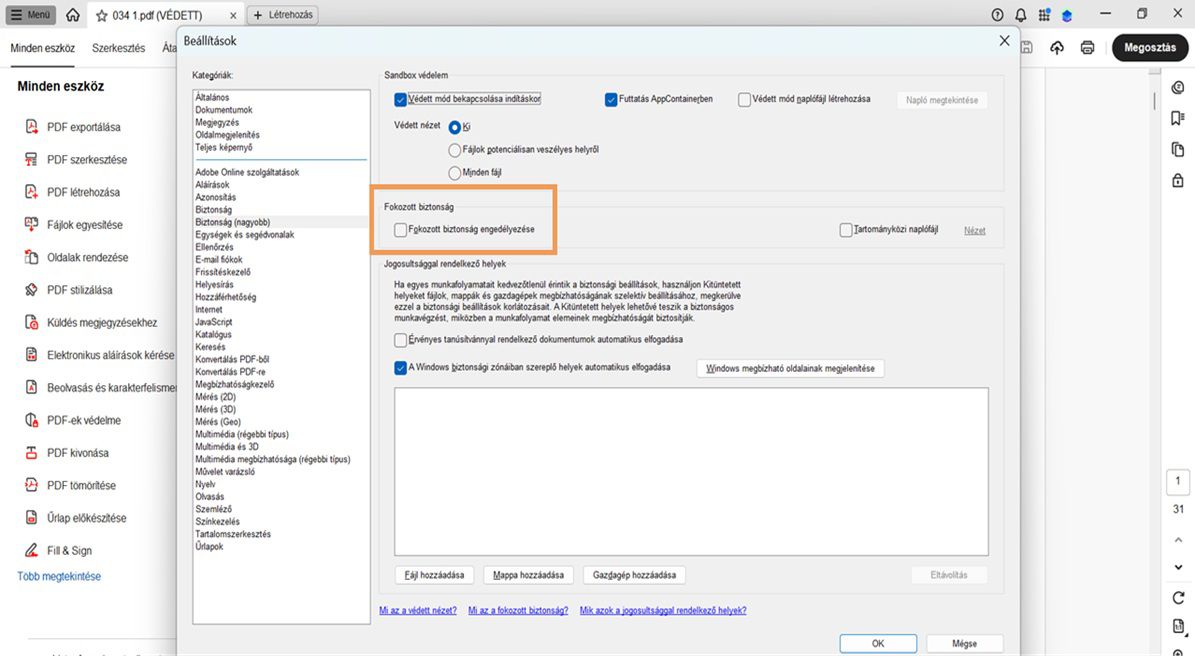Enable Tartományközi naplófájl checkbox
This screenshot has height=661, width=1195.
pos(845,230)
